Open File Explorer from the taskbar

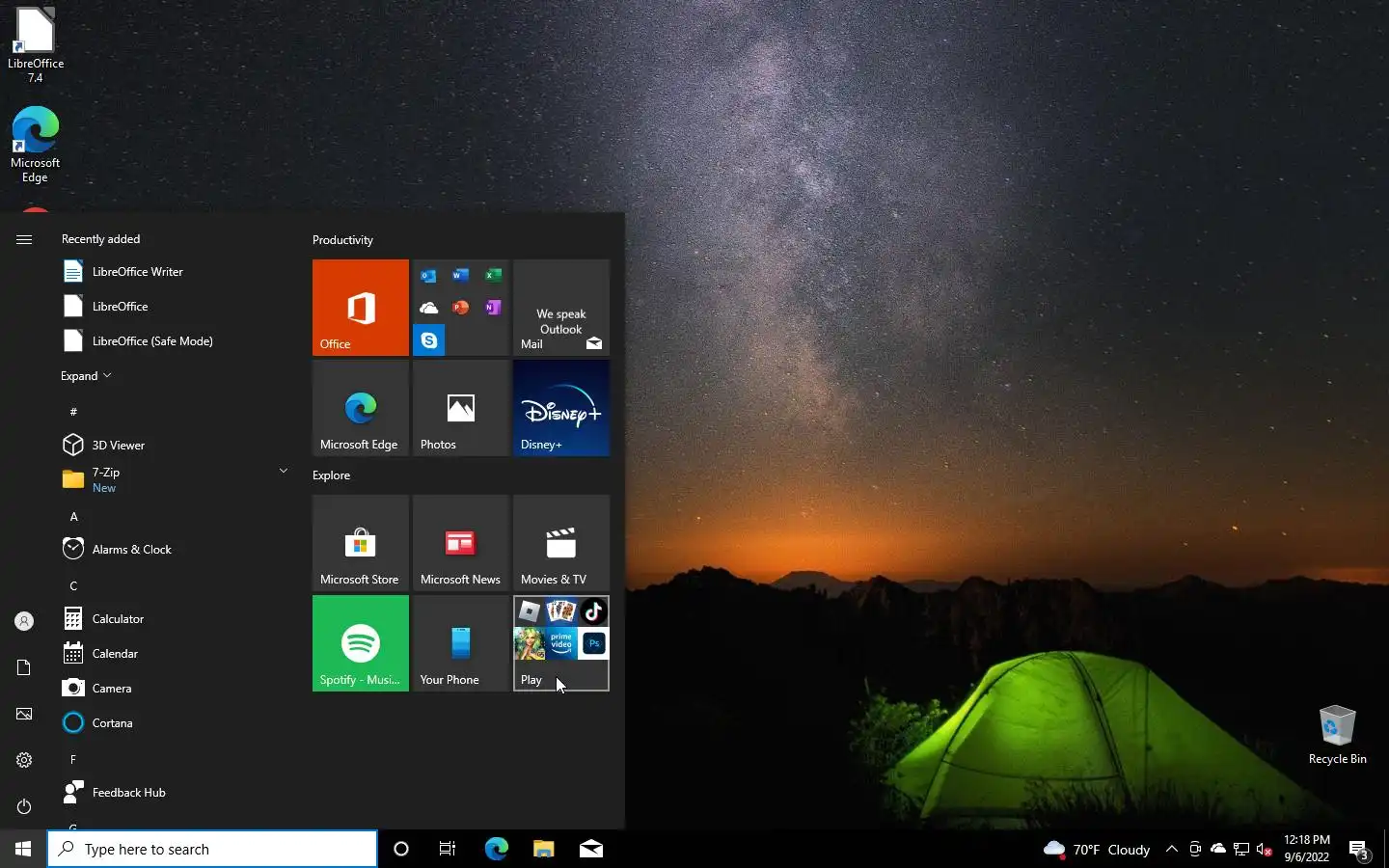(543, 849)
